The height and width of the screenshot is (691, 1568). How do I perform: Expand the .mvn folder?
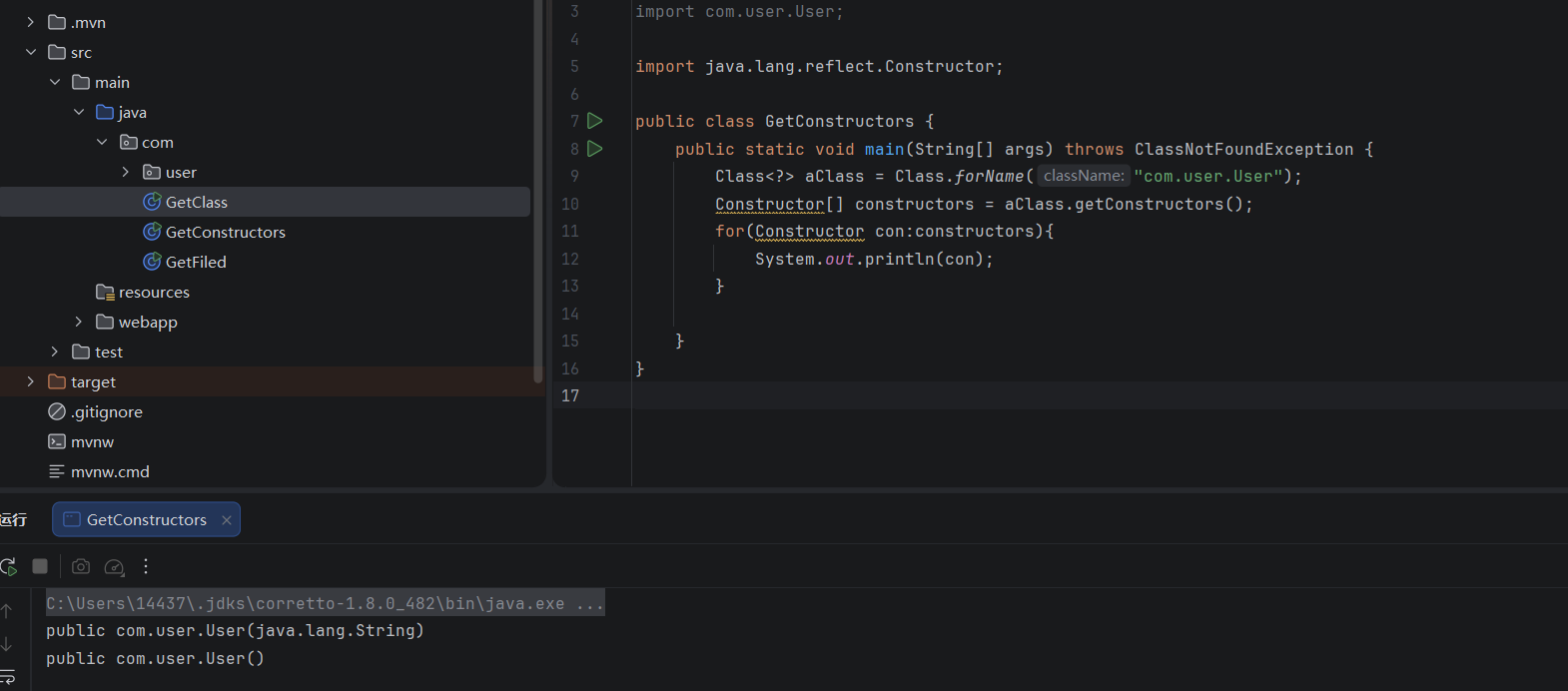pos(31,22)
